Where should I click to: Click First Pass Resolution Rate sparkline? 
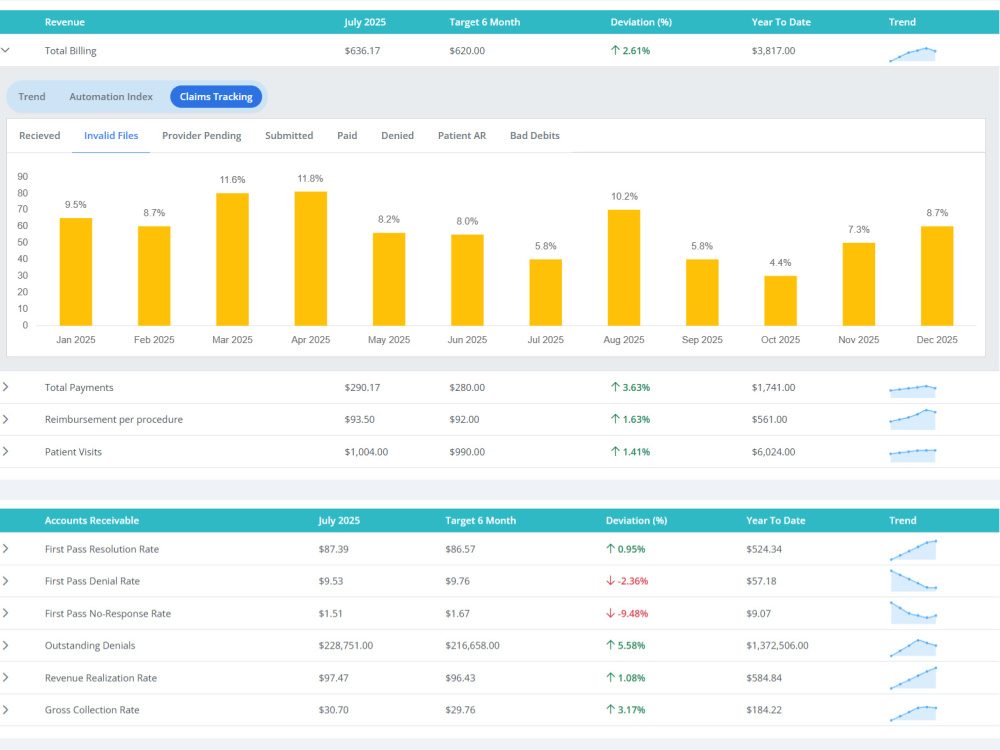pos(913,550)
